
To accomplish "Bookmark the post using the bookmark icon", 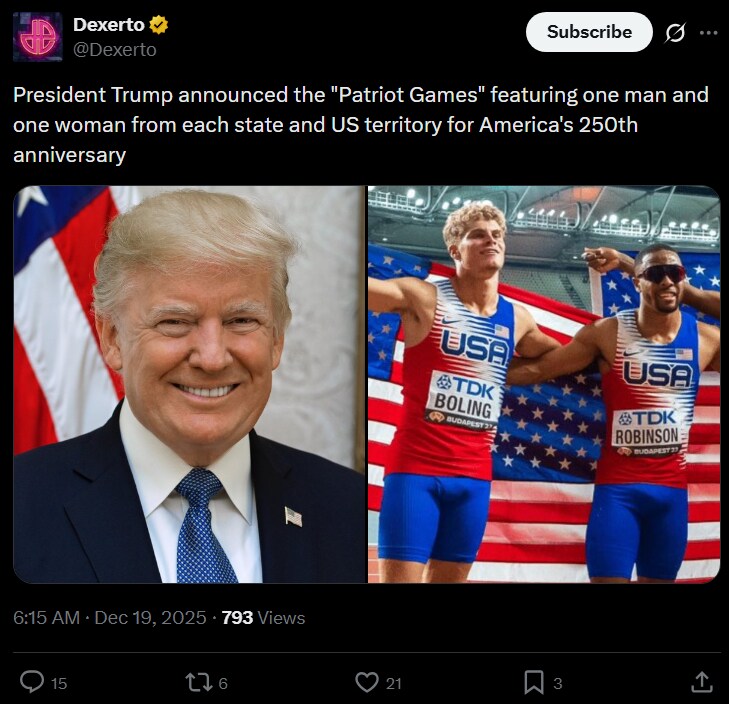I will [x=534, y=682].
